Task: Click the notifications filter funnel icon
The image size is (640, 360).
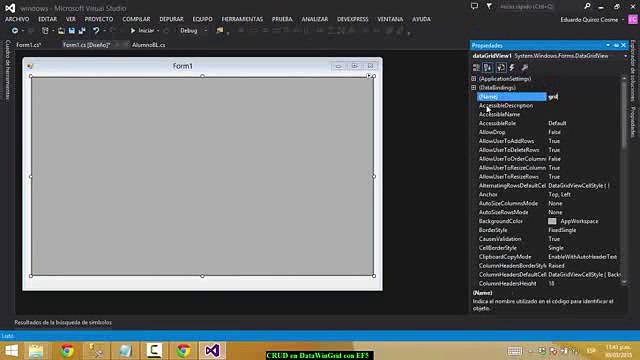Action: click(x=489, y=6)
